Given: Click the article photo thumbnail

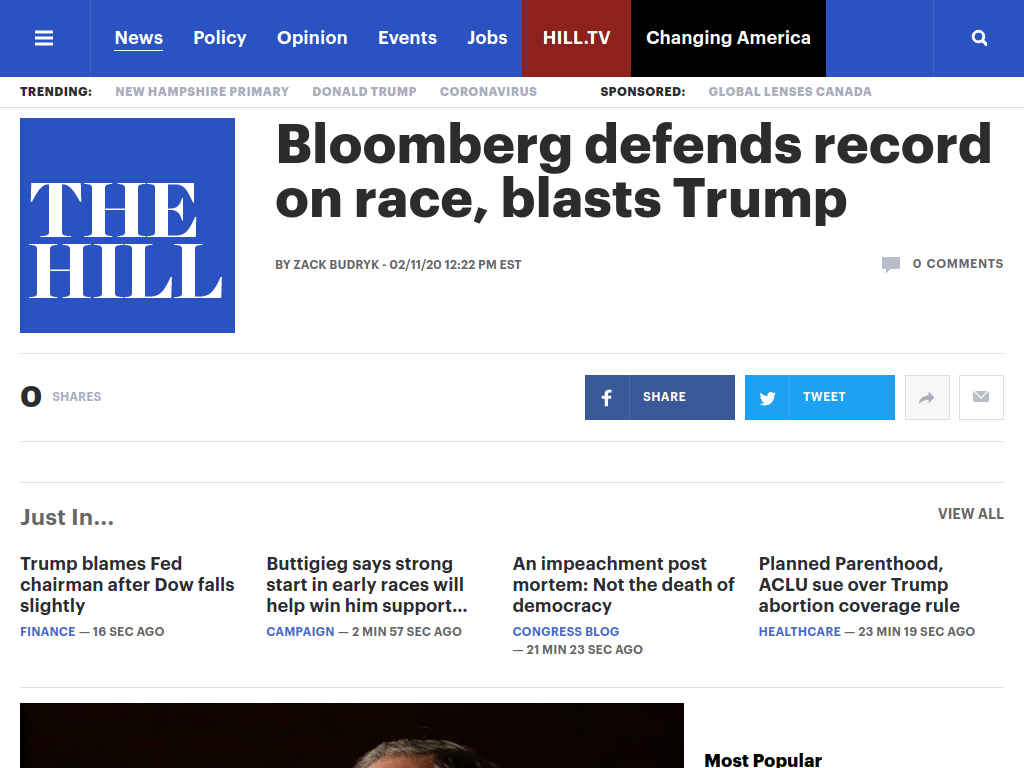Looking at the screenshot, I should coord(352,735).
